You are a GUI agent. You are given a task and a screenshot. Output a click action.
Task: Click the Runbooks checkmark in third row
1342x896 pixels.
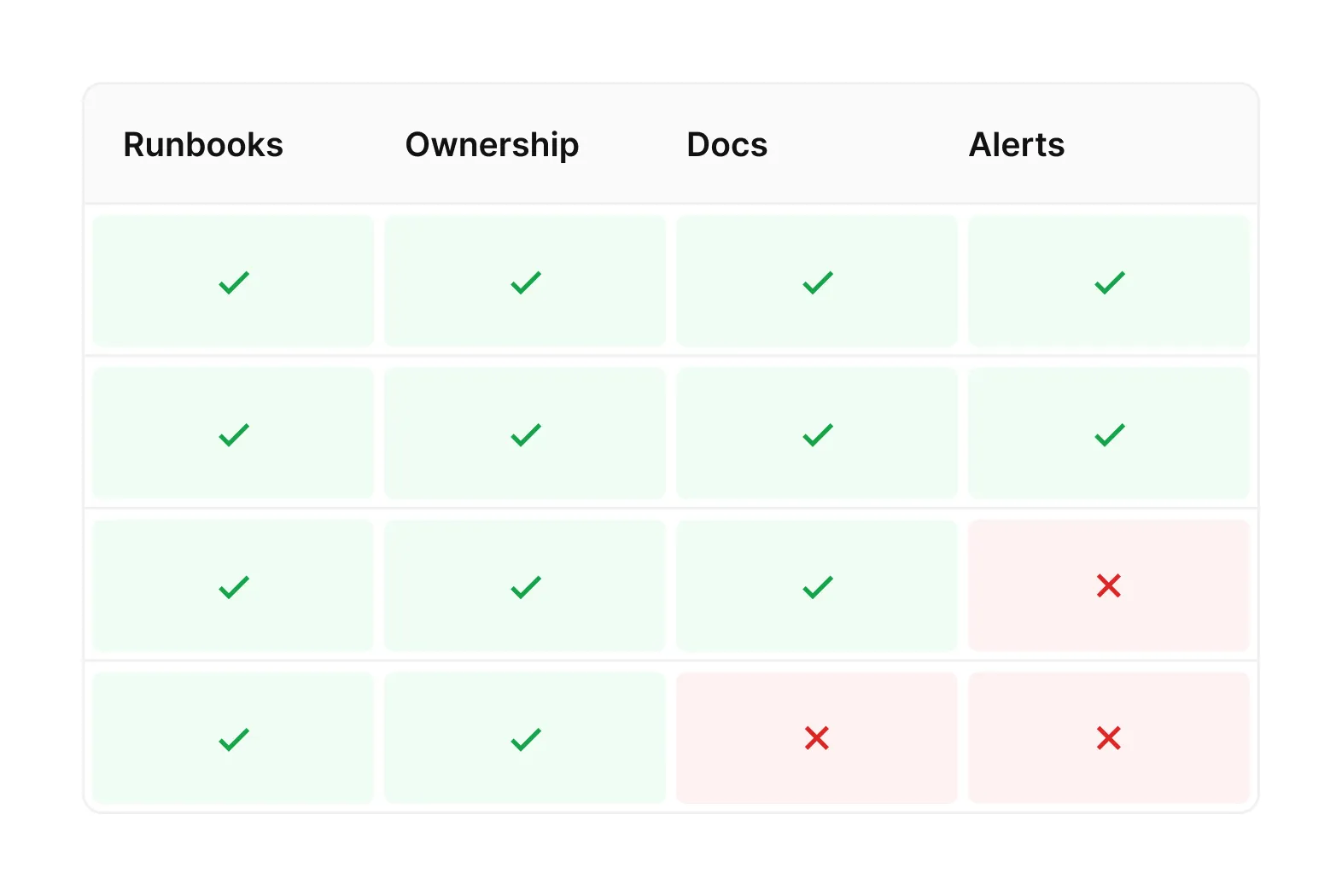(234, 587)
